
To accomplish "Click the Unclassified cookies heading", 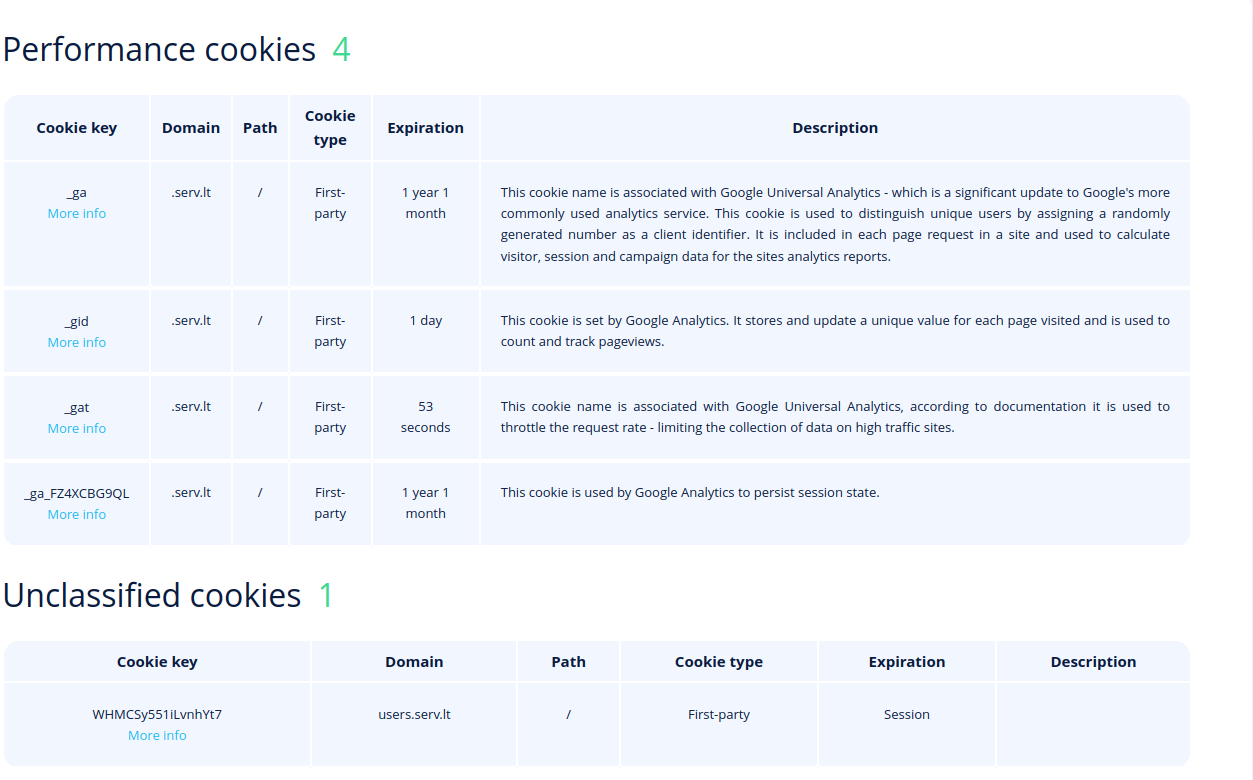I will (152, 595).
